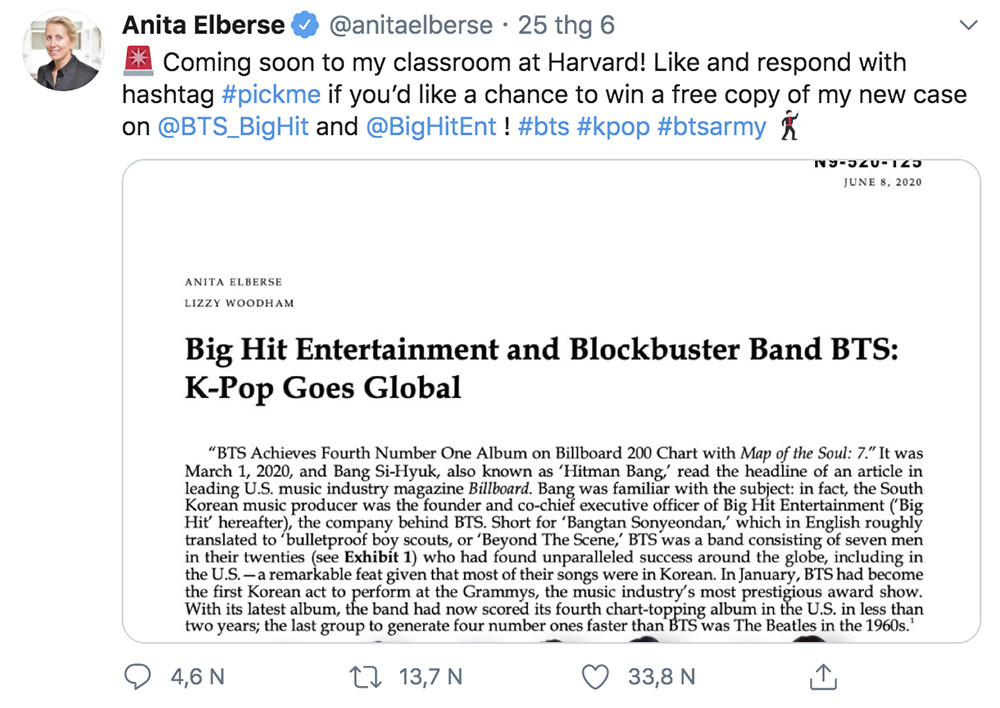The height and width of the screenshot is (708, 1000).
Task: Open the share tweet icon
Action: 822,677
